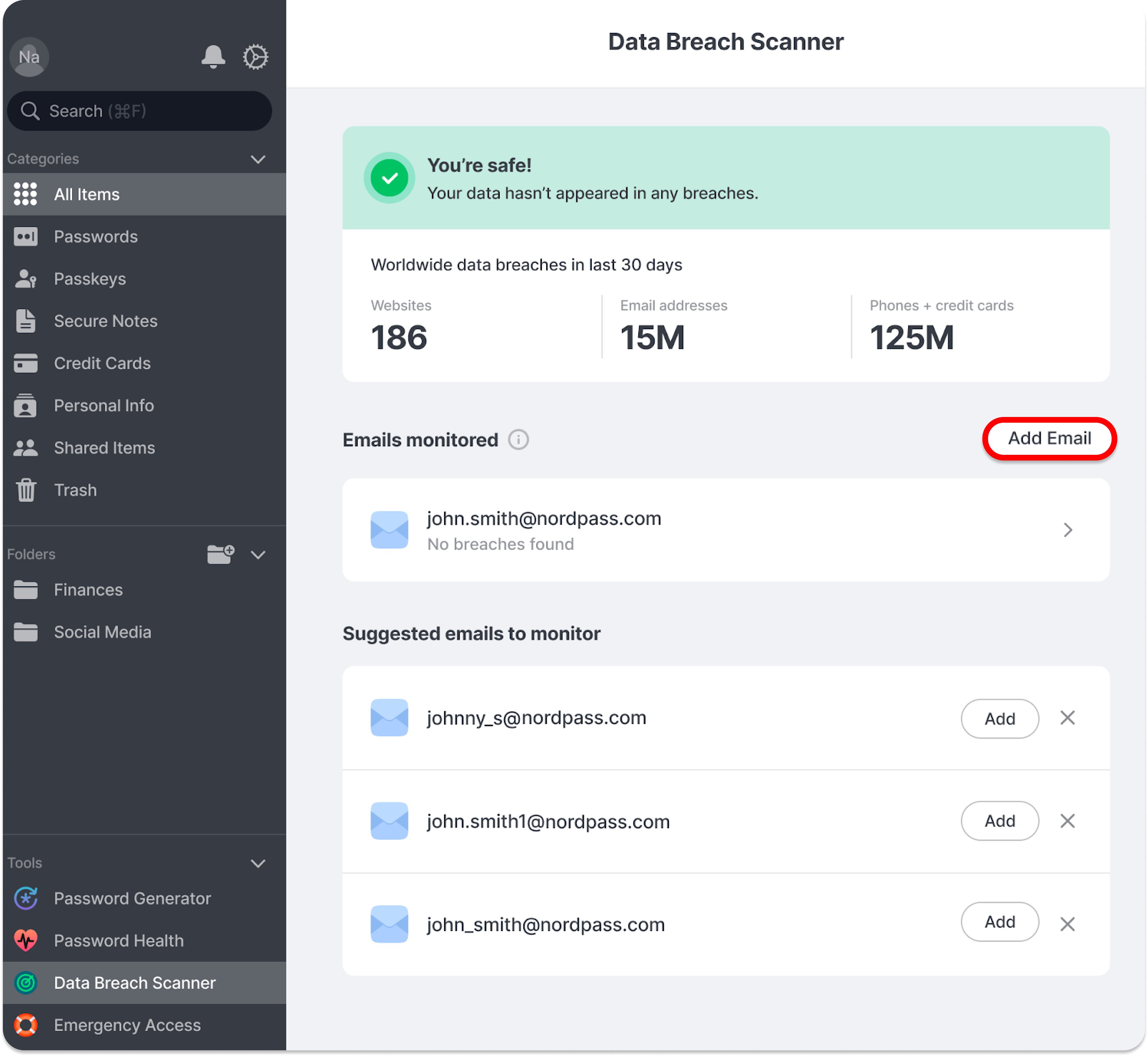The image size is (1148, 1056).
Task: Select Data Breach Scanner tool
Action: click(145, 983)
